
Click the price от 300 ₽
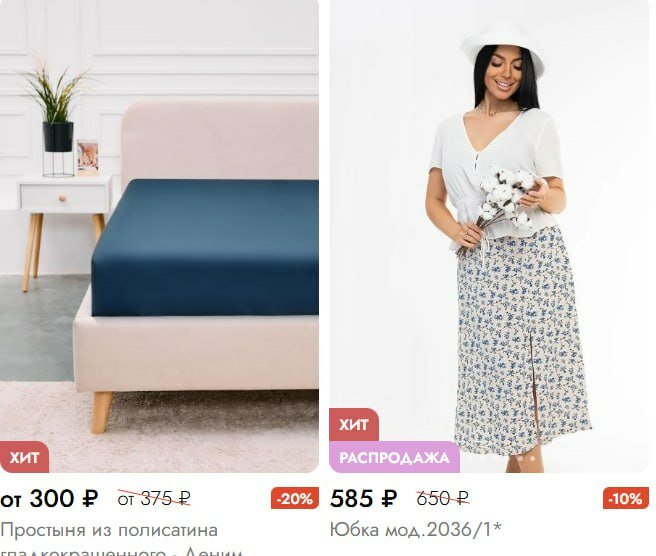(49, 499)
